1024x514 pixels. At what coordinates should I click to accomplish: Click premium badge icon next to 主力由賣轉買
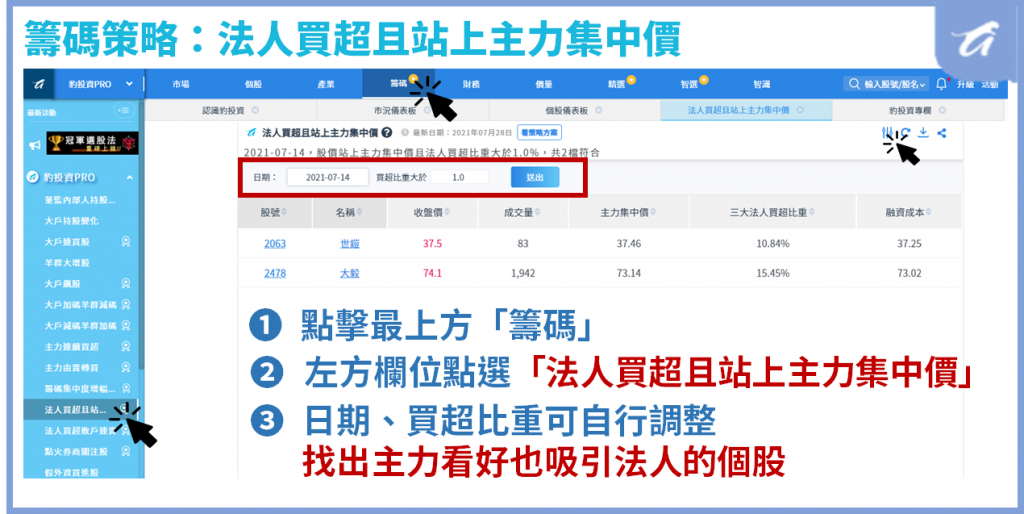(126, 367)
